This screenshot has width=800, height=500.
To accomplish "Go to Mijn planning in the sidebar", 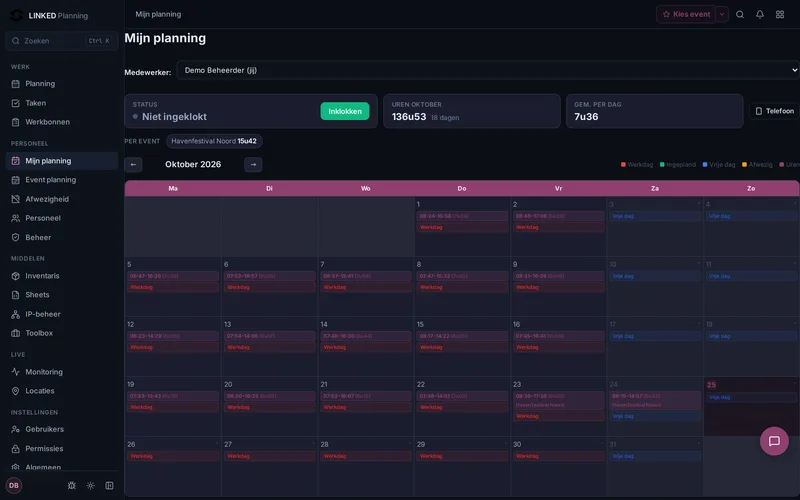I will tap(62, 161).
